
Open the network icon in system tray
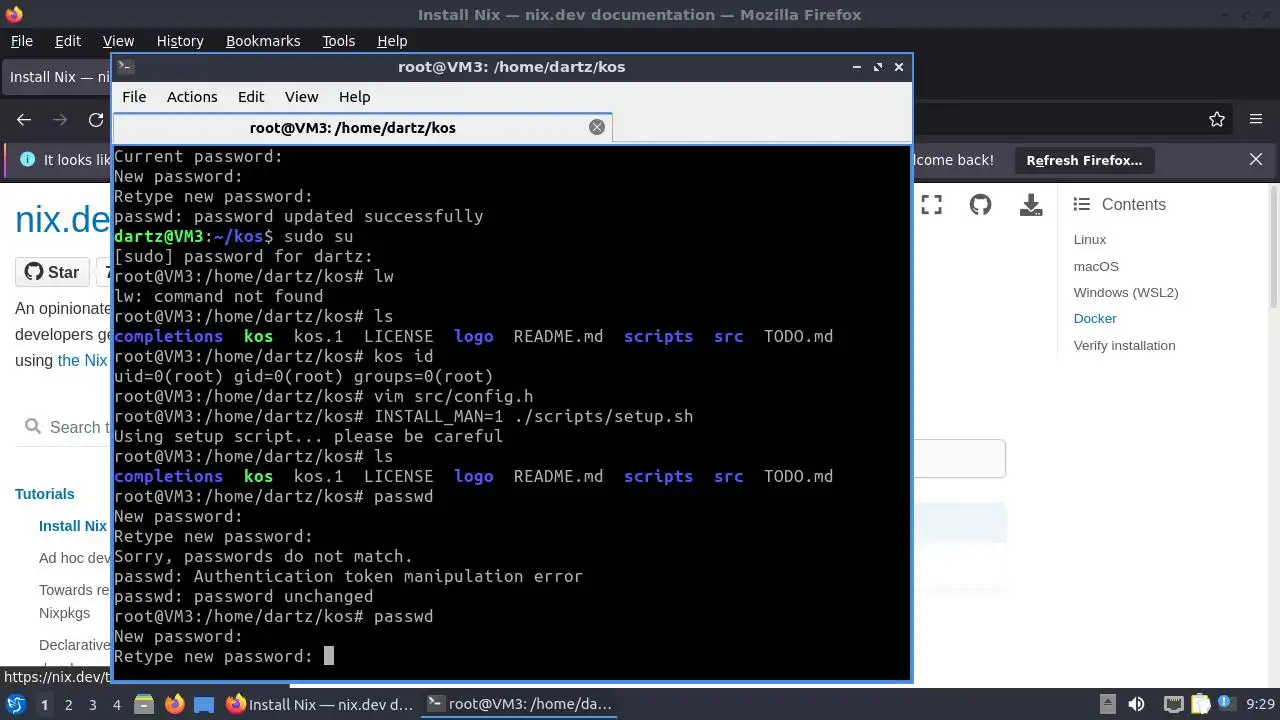click(1174, 705)
